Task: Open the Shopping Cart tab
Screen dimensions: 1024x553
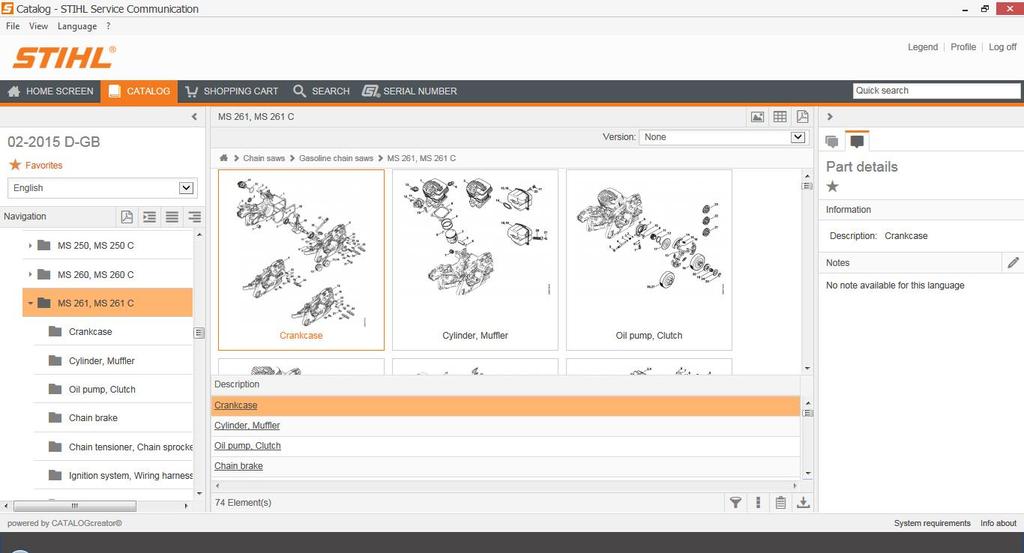Action: 232,91
